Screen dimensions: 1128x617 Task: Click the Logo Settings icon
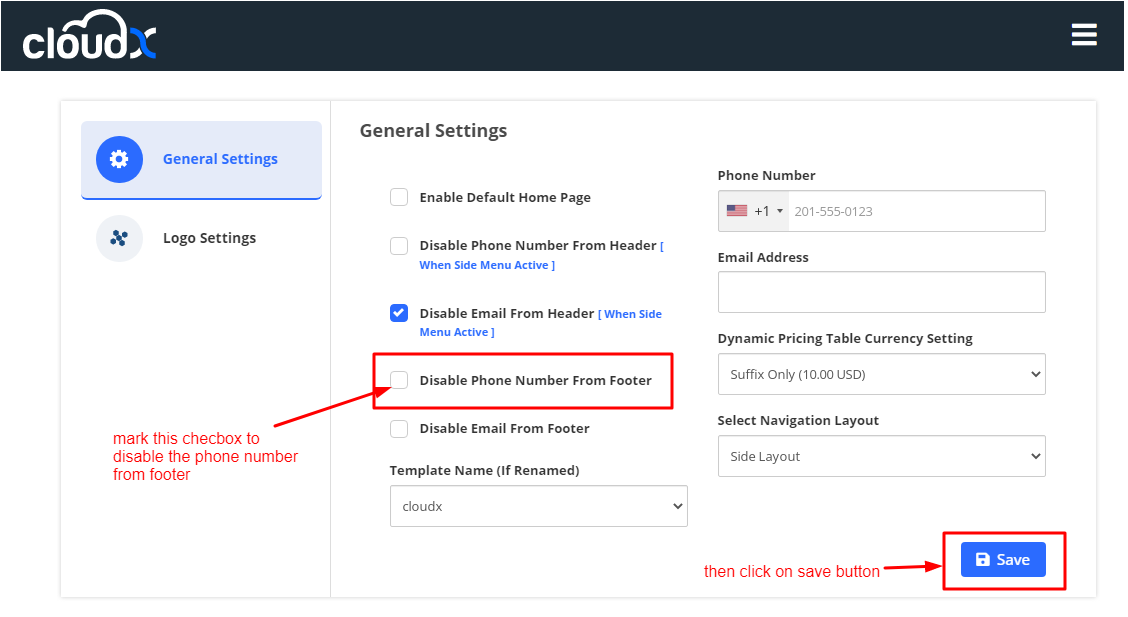click(x=119, y=238)
